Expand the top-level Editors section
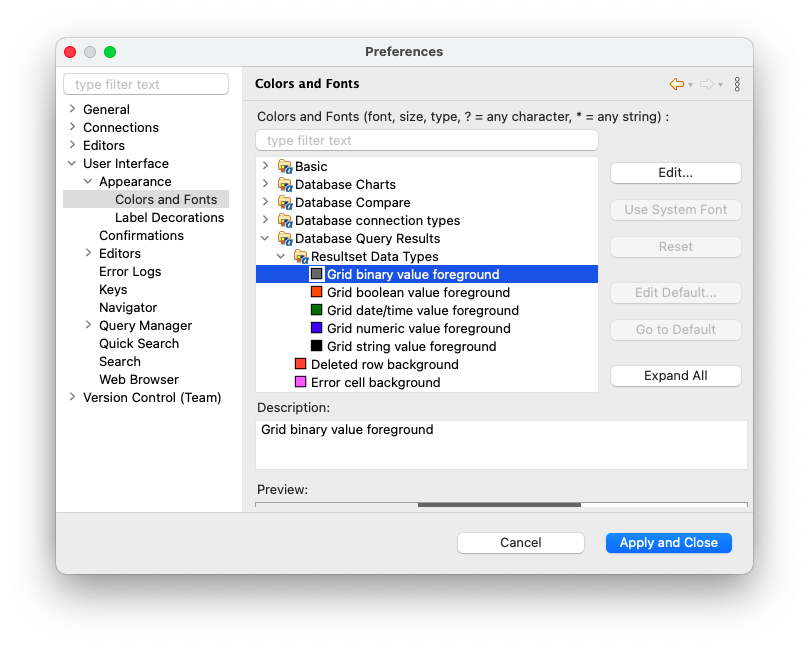 click(72, 145)
